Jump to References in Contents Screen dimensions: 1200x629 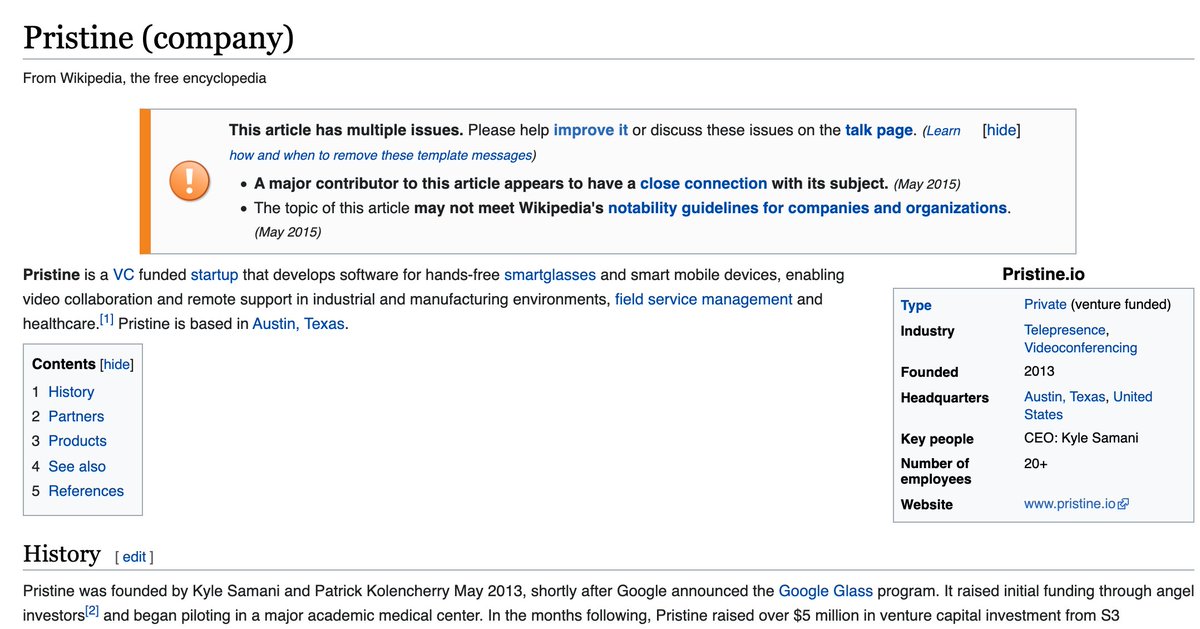(86, 491)
